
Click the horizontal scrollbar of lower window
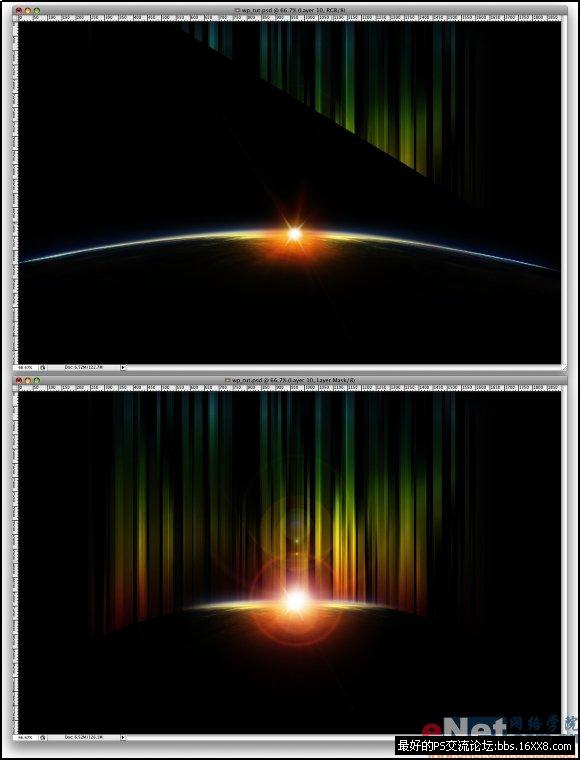click(x=343, y=737)
